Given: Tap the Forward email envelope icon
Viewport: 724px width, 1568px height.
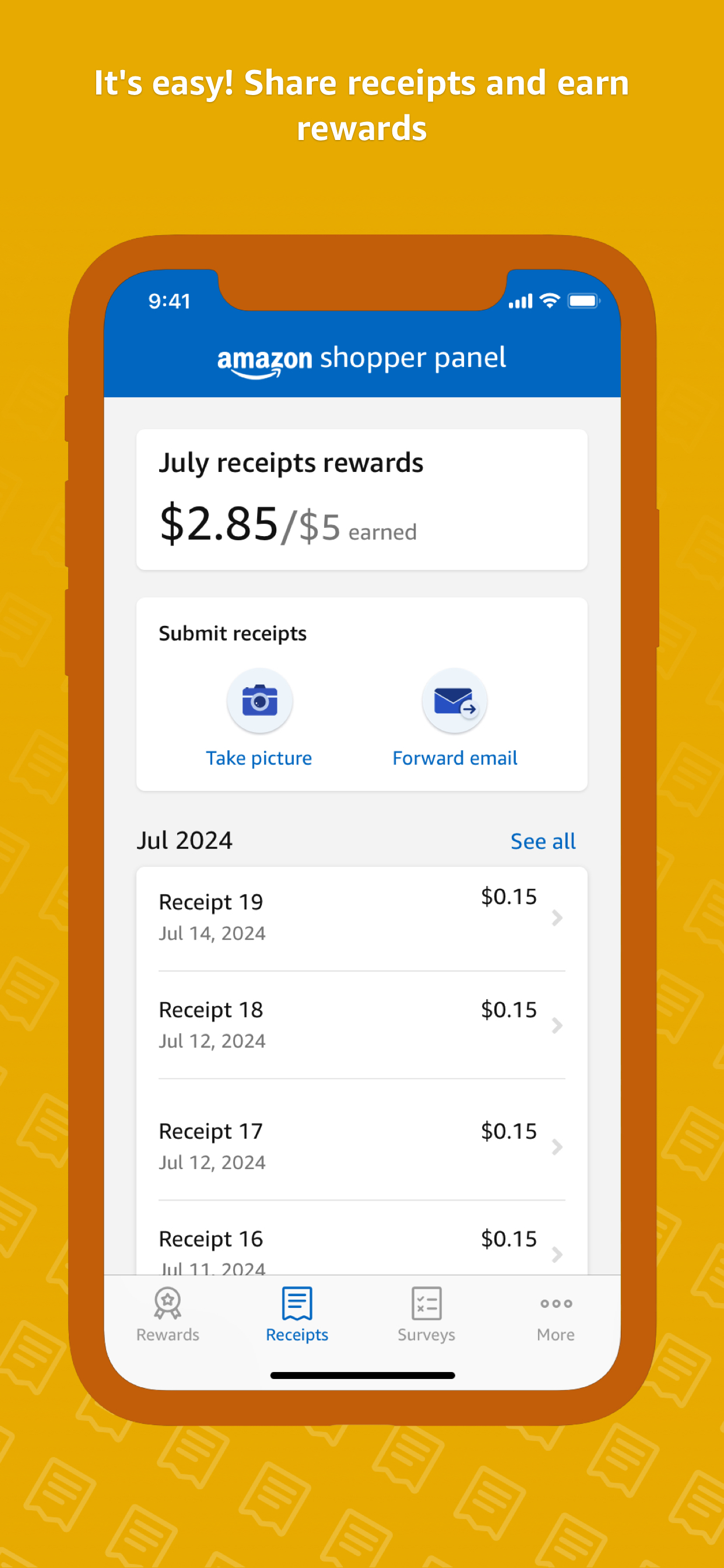Looking at the screenshot, I should coord(455,701).
